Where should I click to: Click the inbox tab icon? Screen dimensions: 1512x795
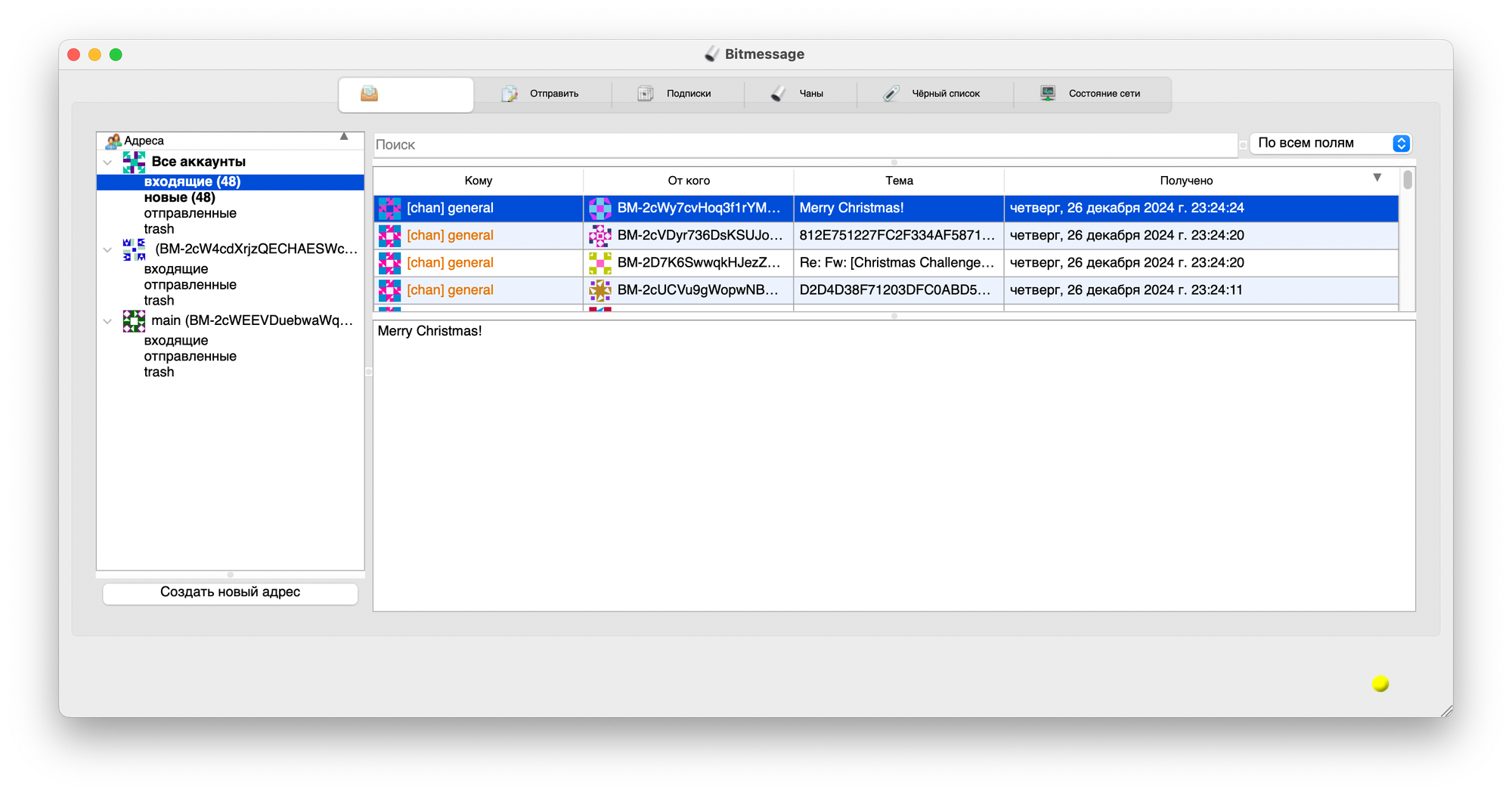coord(369,94)
